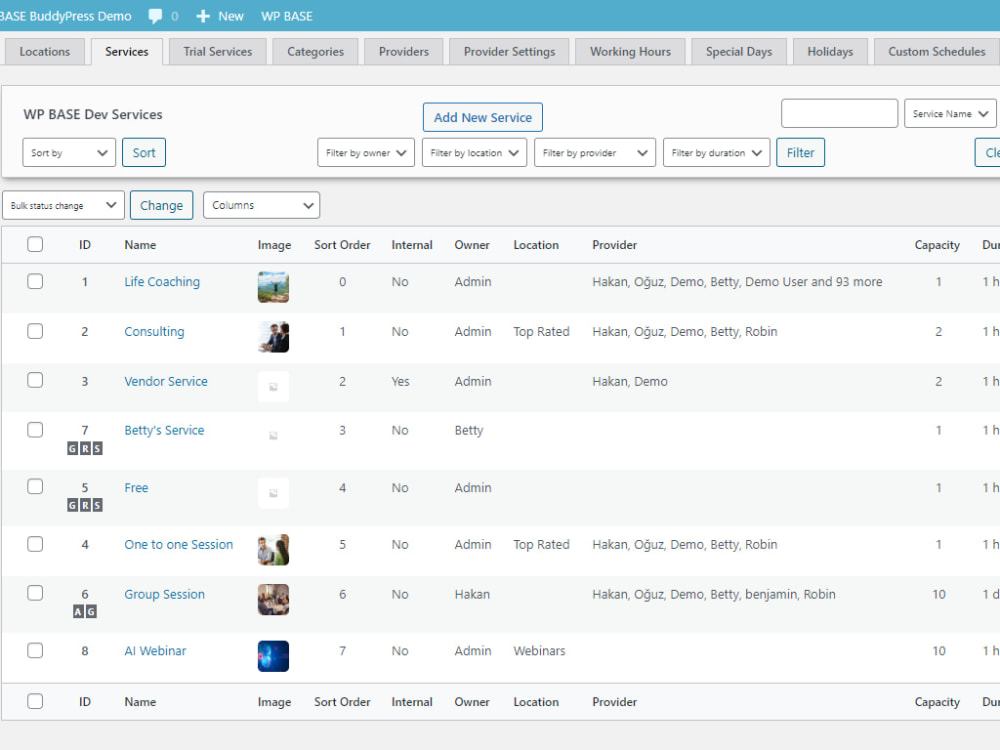Switch to the Trial Services tab

[217, 52]
